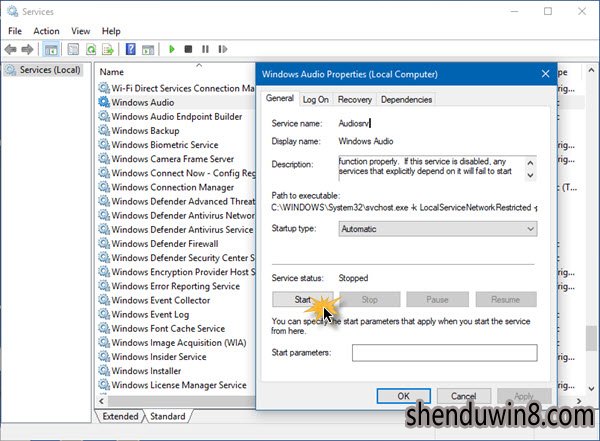Select the Windows Biometric Service row
This screenshot has width=600, height=441.
(x=176, y=145)
